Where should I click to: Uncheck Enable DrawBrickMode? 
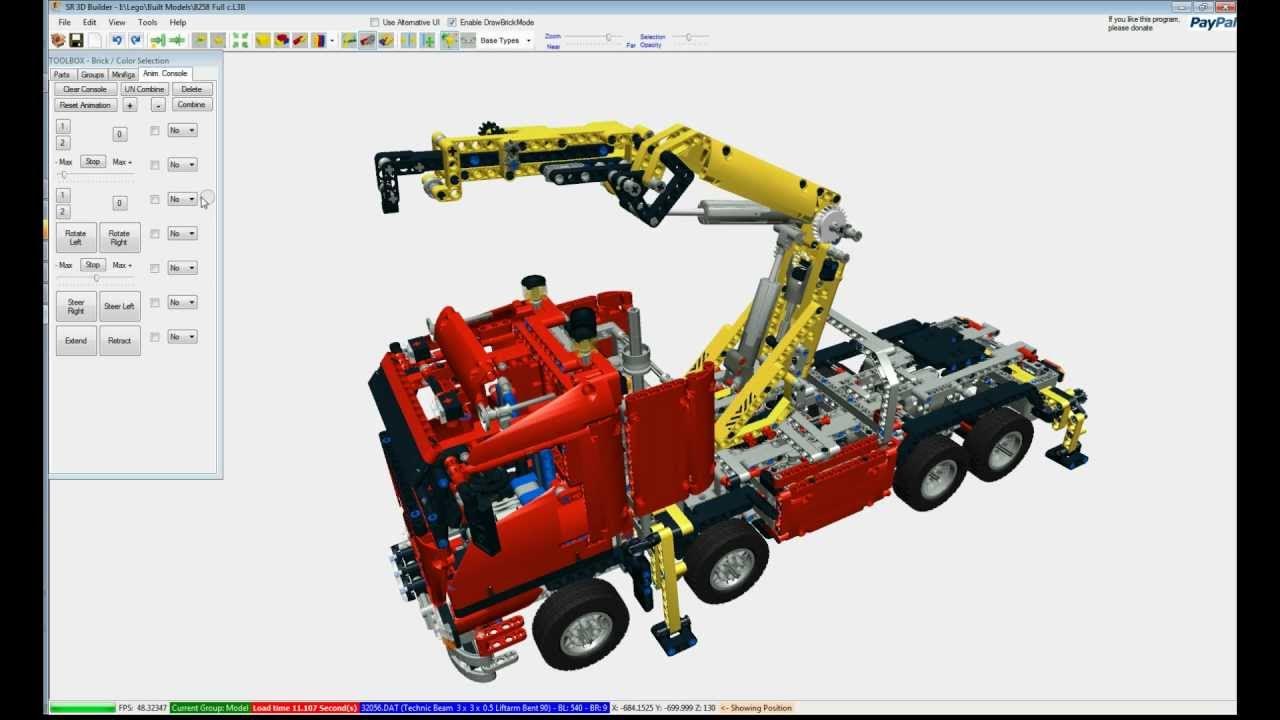click(x=452, y=22)
